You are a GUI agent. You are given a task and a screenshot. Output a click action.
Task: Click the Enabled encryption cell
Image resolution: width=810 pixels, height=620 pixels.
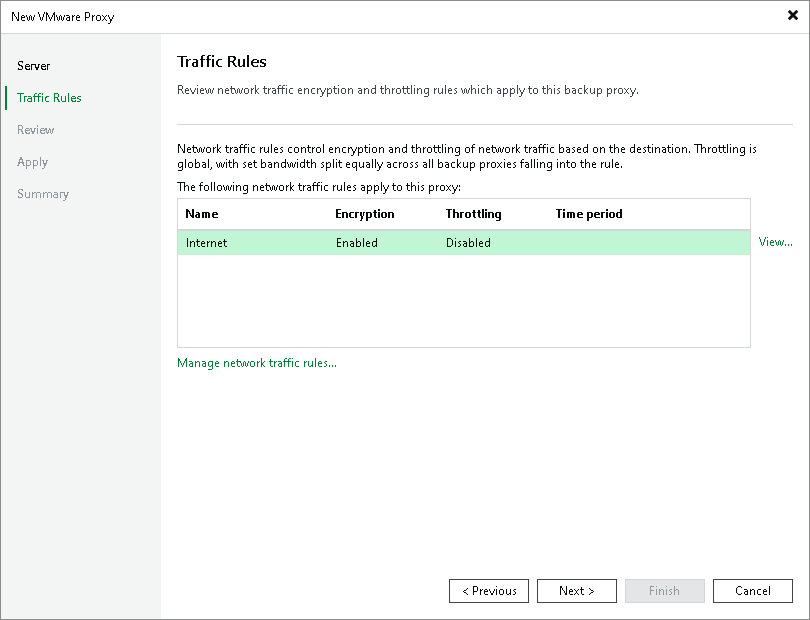click(x=356, y=243)
